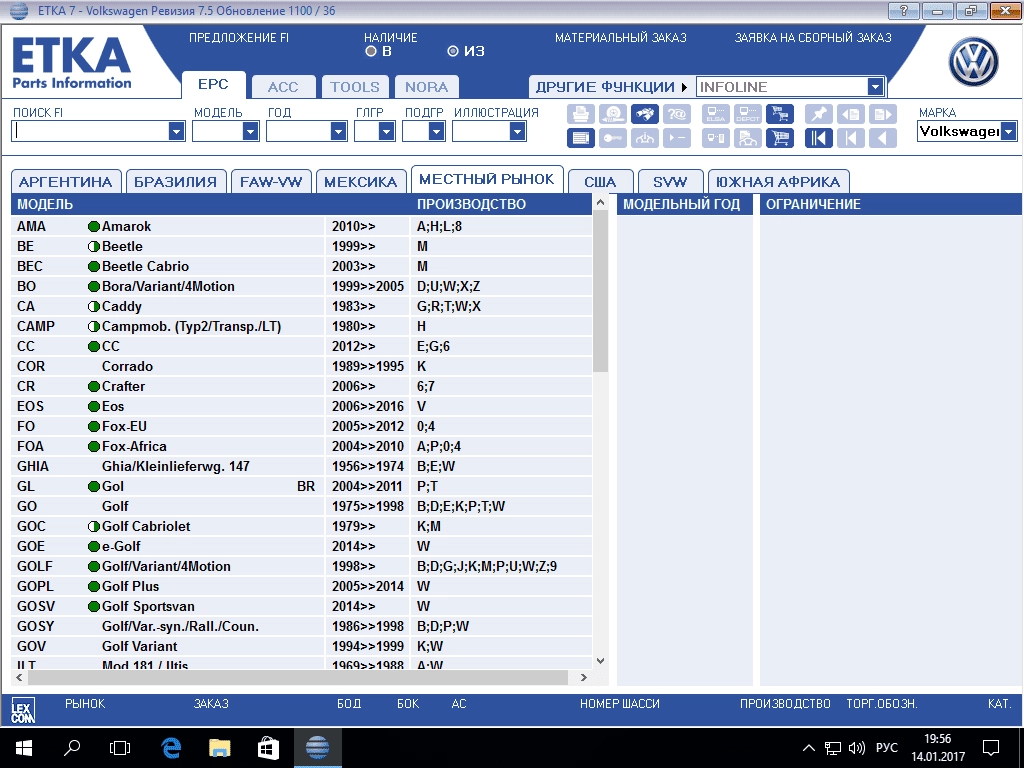Open the ?@ inquiry icon
This screenshot has height=768, width=1024.
[x=677, y=114]
